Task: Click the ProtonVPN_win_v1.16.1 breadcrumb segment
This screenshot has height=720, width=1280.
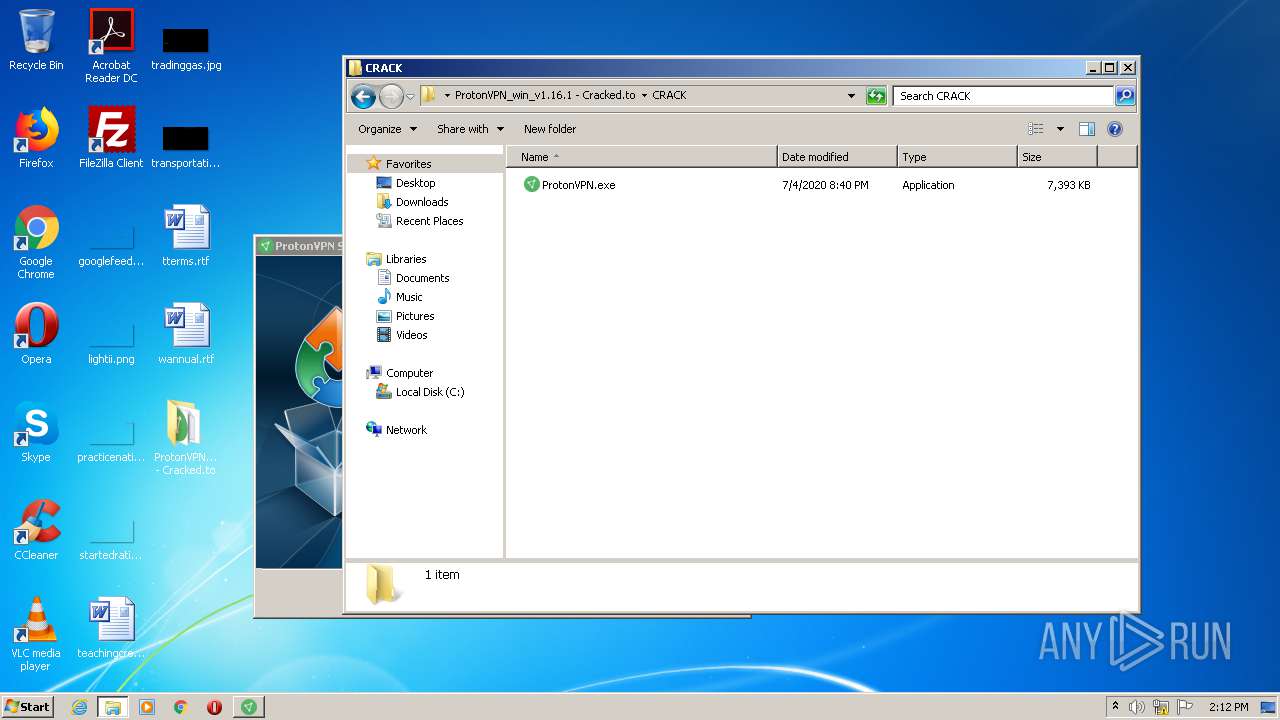Action: 545,96
